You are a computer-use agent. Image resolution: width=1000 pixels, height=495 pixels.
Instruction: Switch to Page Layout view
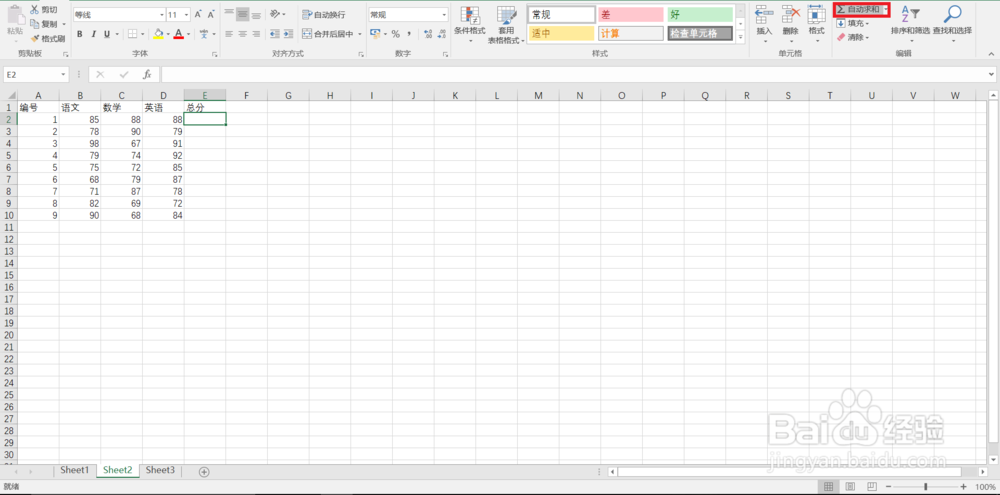coord(849,487)
